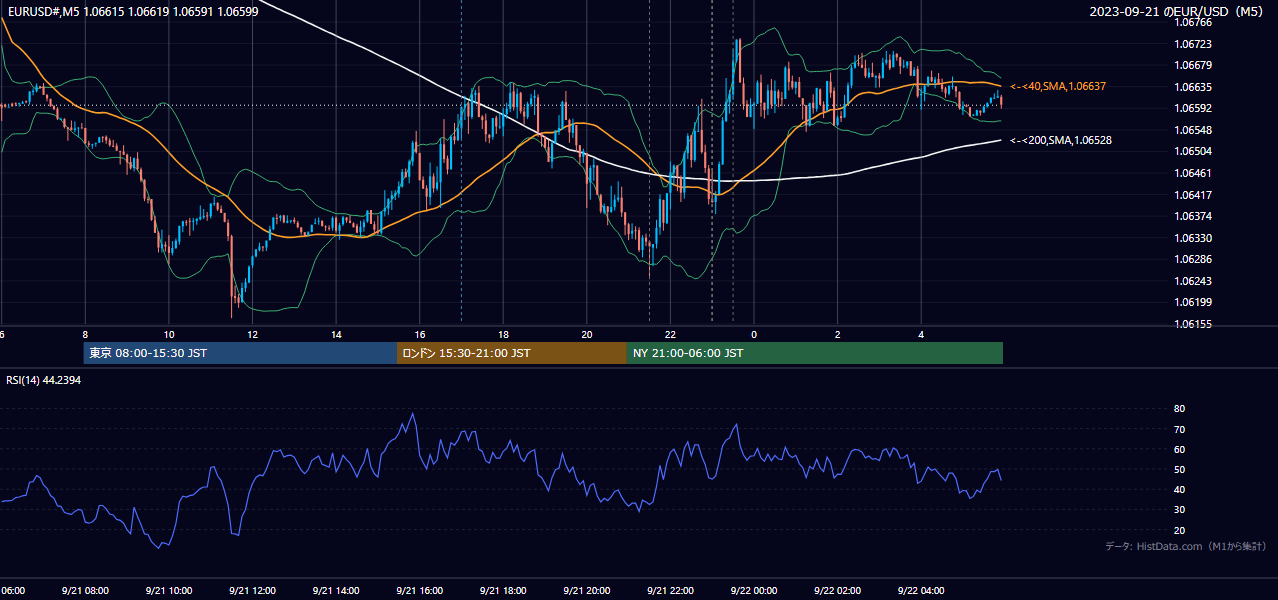Click the bottom date label 9/21 14:00
The width and height of the screenshot is (1278, 600).
336,590
